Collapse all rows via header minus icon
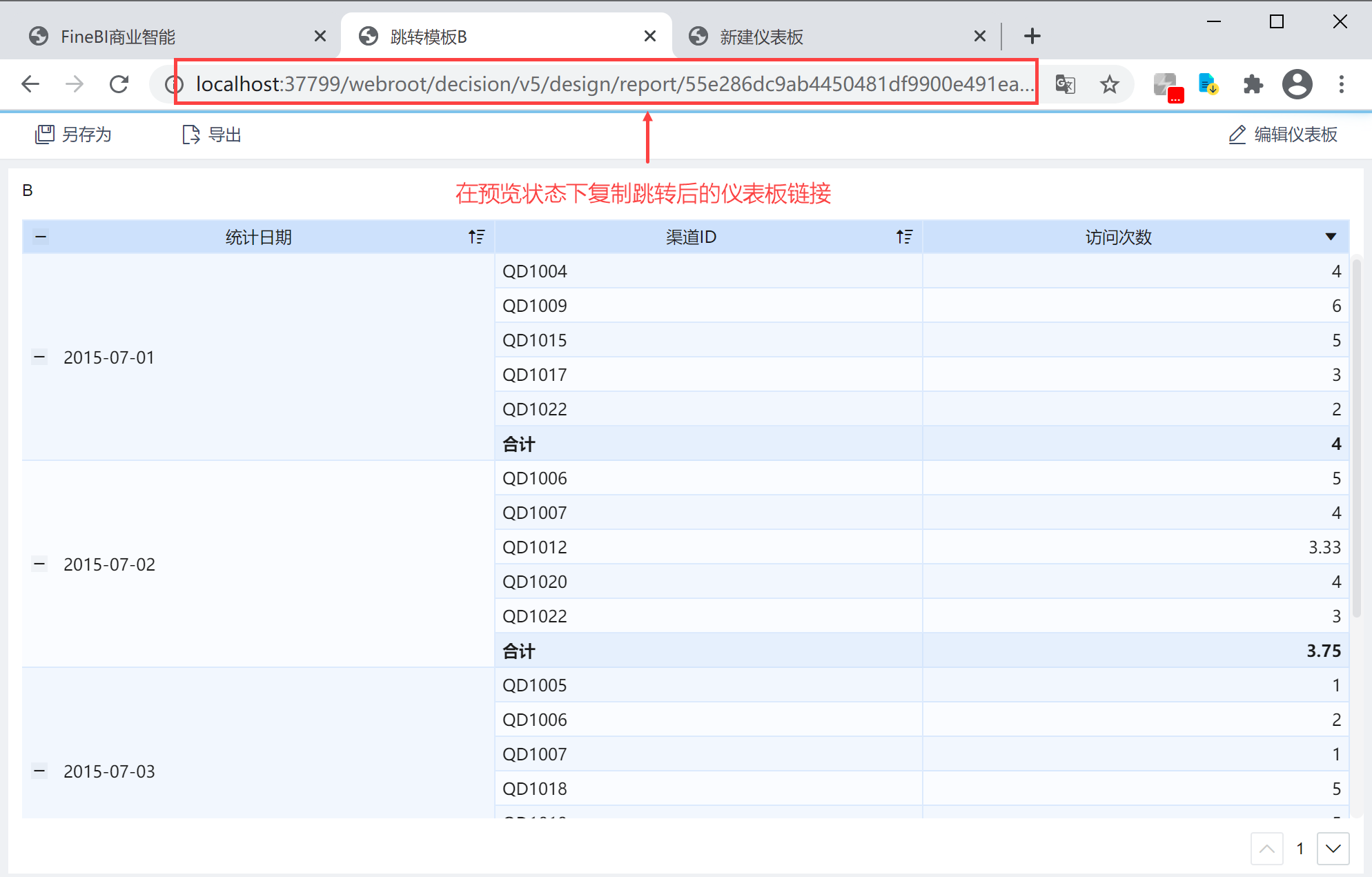The width and height of the screenshot is (1372, 877). 41,237
